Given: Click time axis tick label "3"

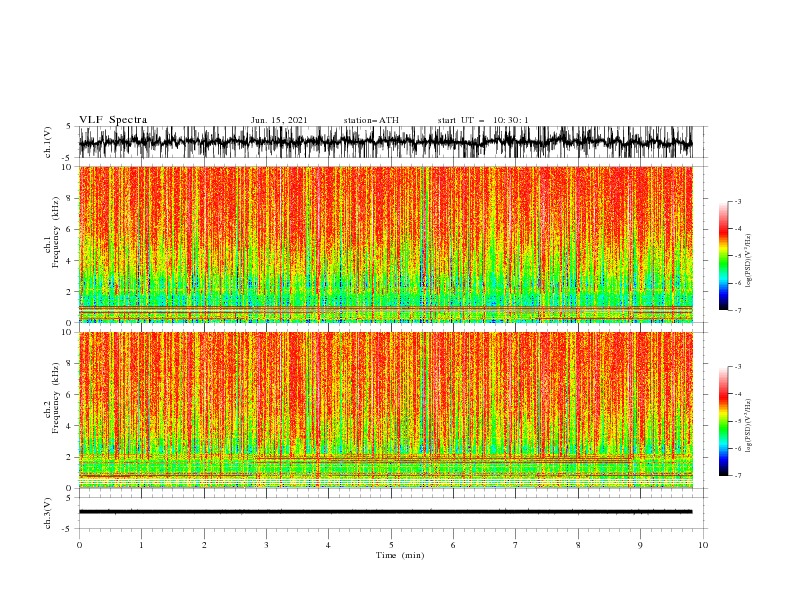Looking at the screenshot, I should [266, 545].
